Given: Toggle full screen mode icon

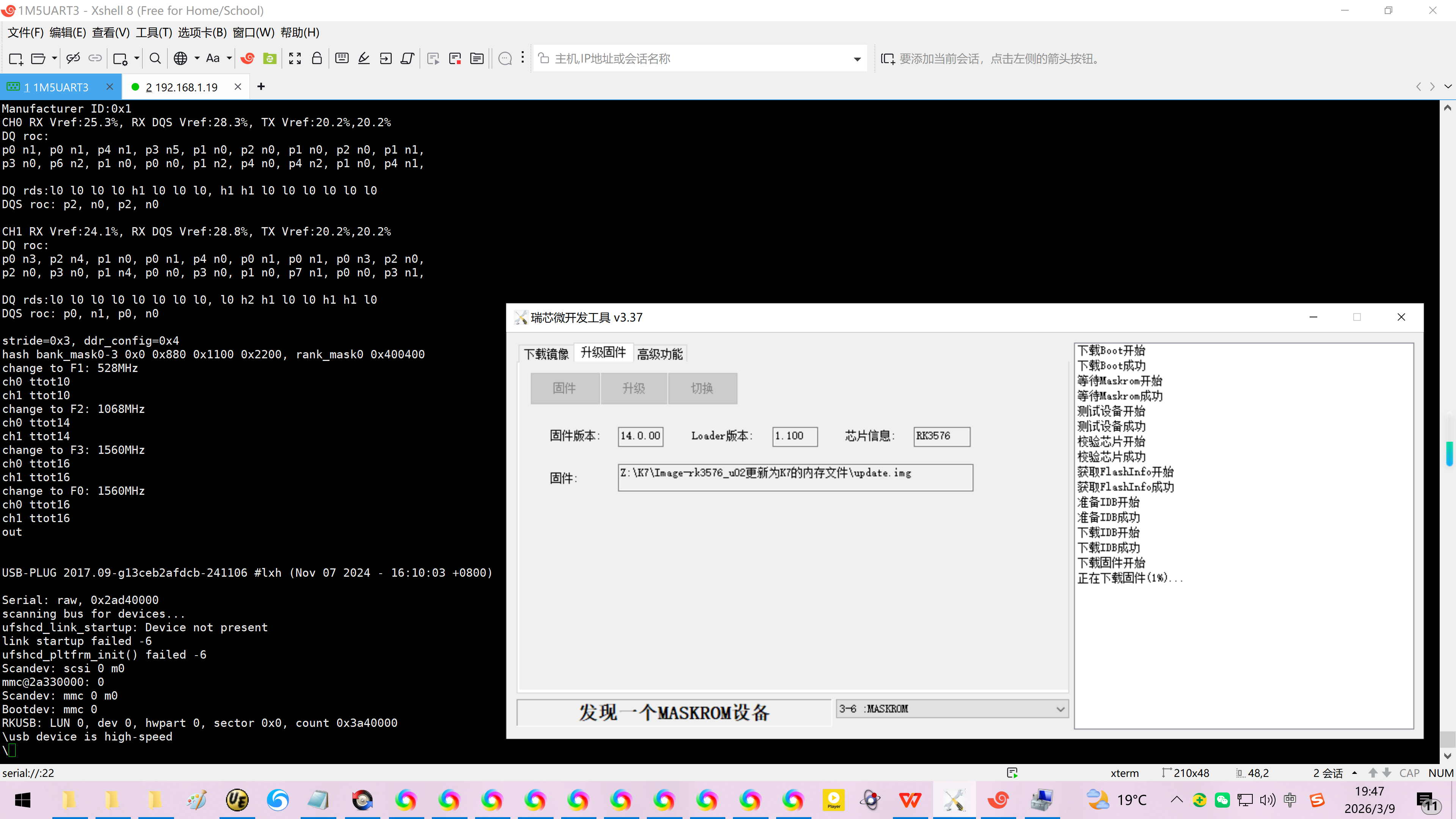Looking at the screenshot, I should click(x=295, y=58).
